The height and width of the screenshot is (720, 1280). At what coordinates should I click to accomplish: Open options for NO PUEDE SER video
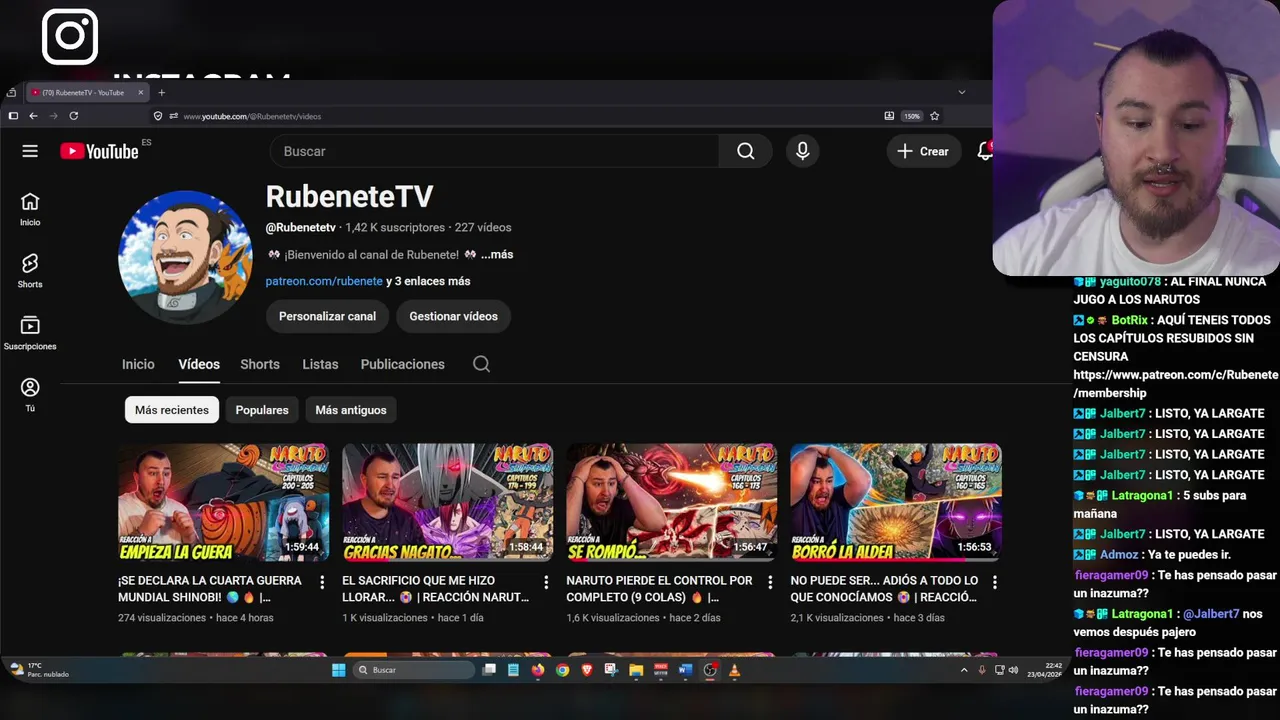[994, 582]
